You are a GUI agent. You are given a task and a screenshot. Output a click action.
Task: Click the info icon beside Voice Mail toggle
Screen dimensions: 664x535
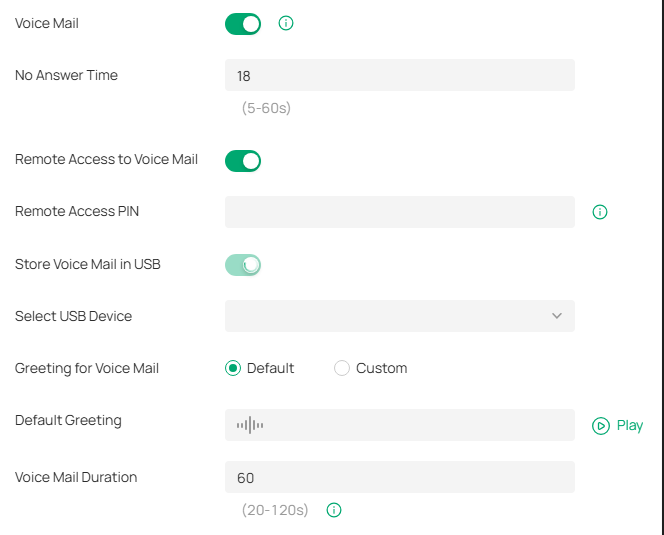click(x=286, y=23)
